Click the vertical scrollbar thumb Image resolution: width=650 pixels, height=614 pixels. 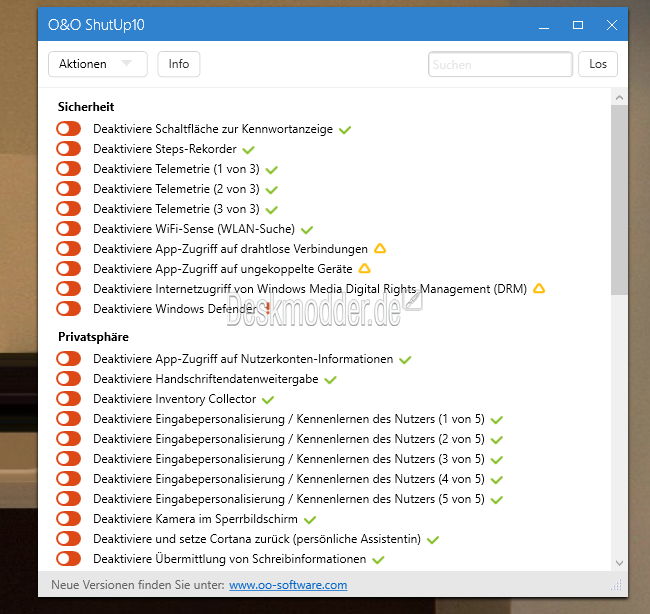point(619,200)
